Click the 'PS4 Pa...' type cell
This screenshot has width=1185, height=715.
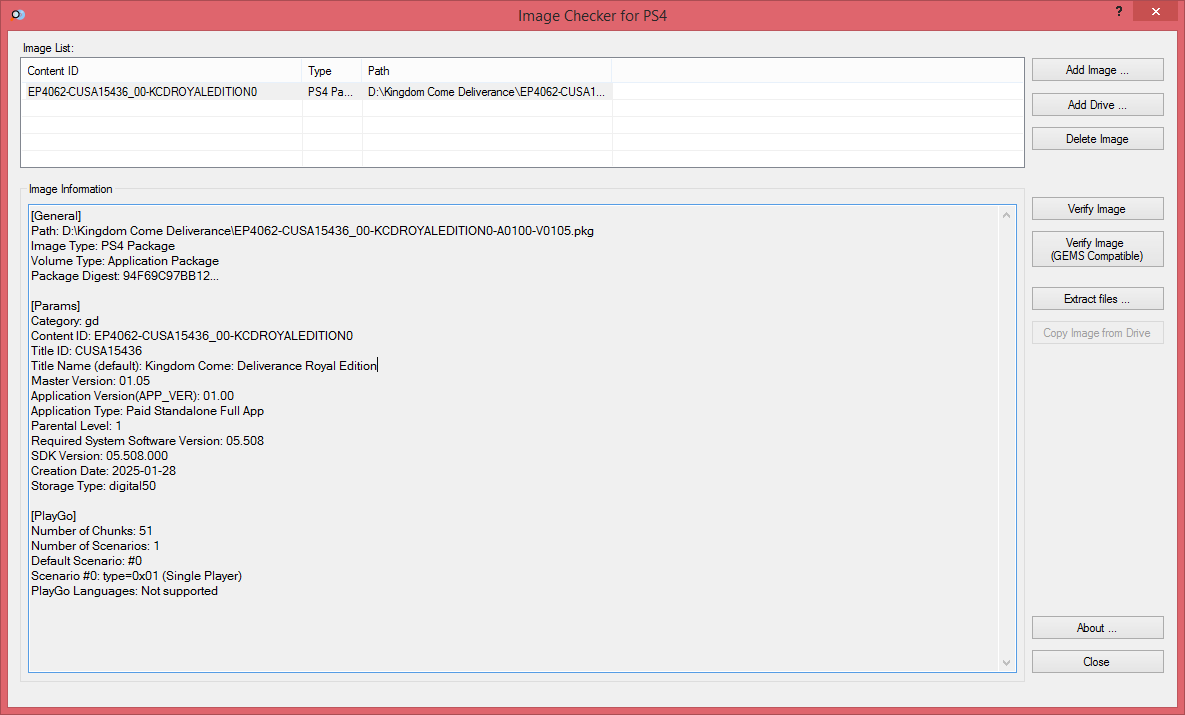(330, 91)
